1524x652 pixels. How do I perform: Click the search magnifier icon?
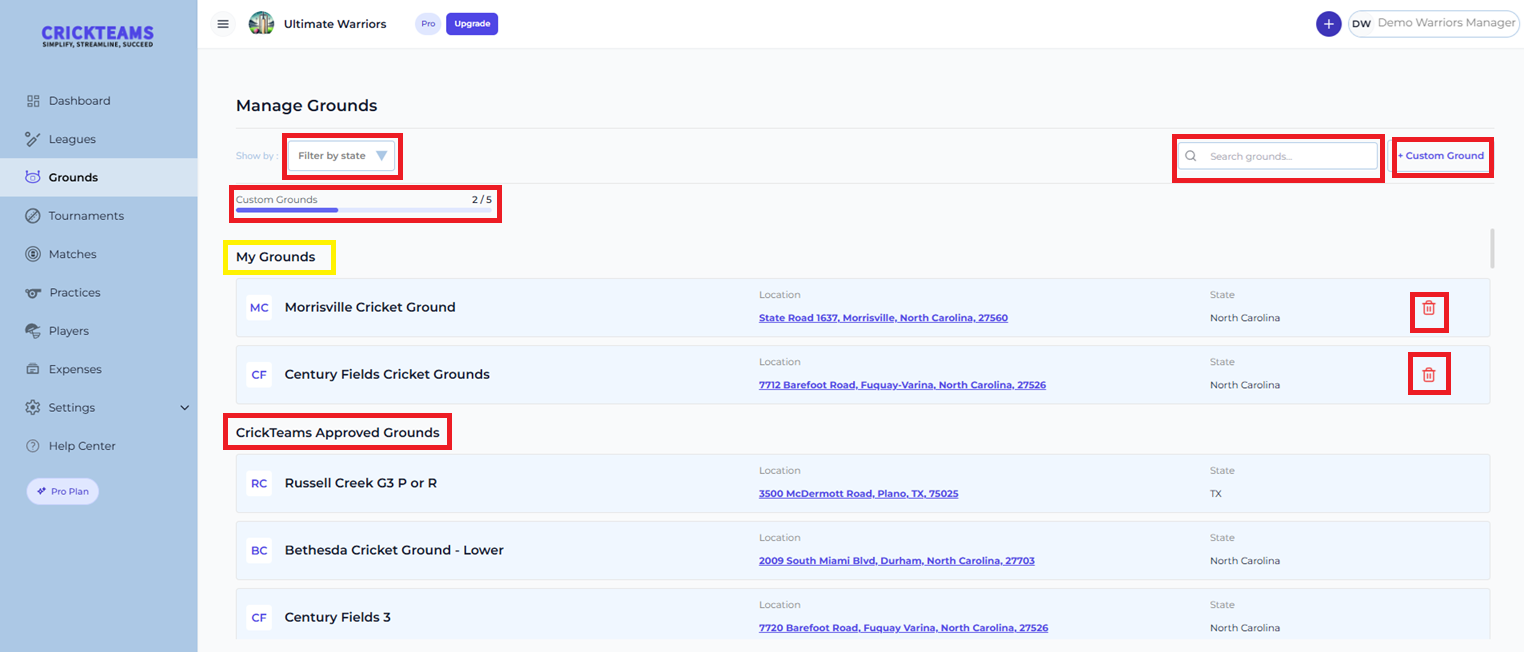coord(1191,156)
